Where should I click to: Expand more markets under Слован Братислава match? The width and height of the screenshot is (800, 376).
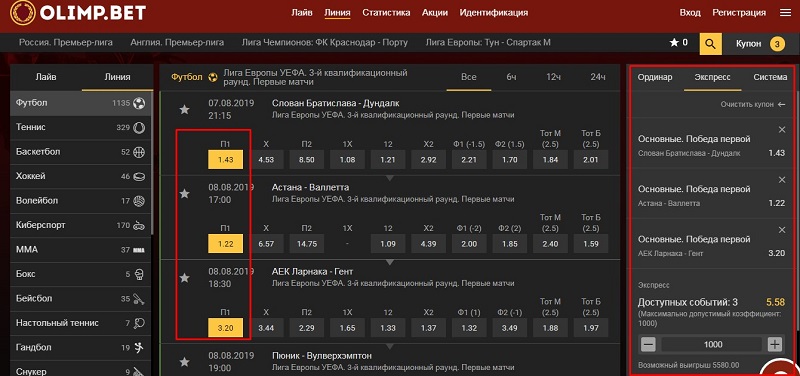coord(390,178)
